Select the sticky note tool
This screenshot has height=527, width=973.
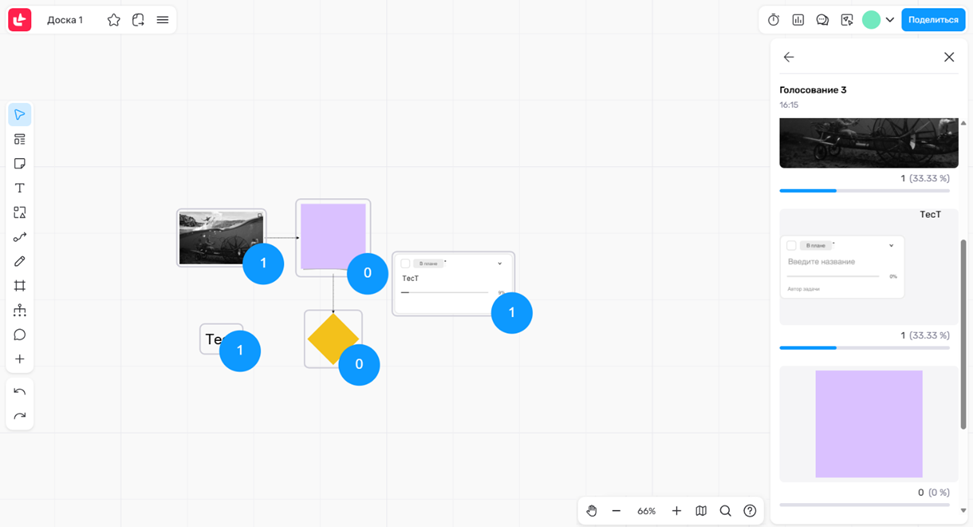coord(19,164)
